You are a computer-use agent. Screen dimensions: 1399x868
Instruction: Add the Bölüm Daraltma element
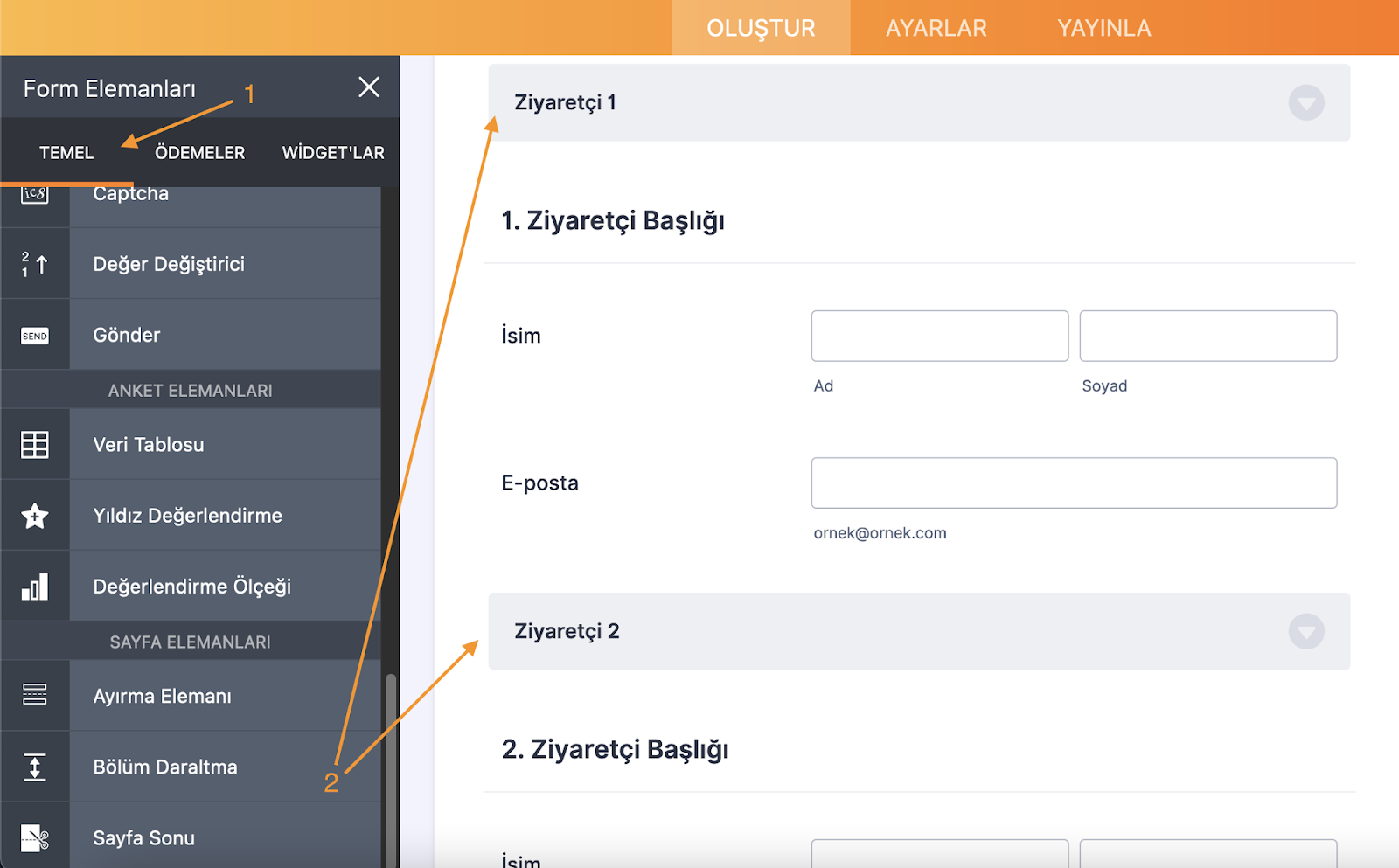tap(191, 767)
